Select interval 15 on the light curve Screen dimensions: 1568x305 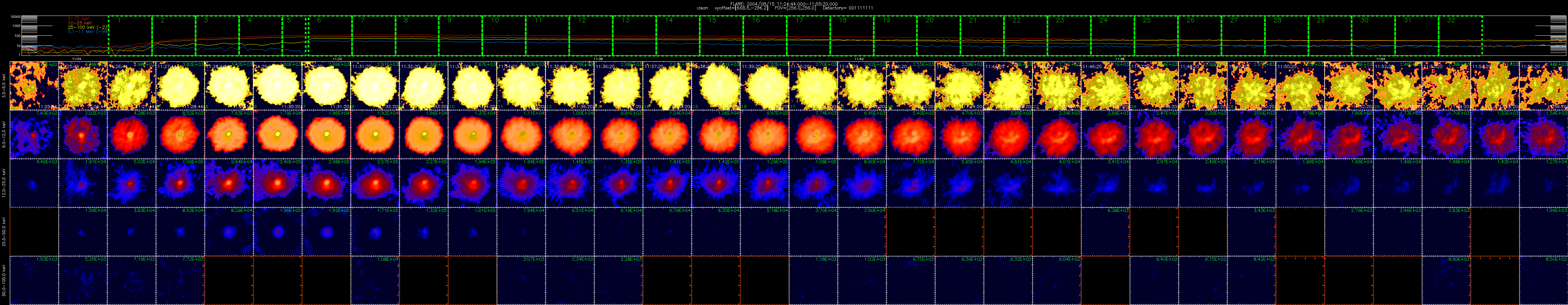(x=721, y=35)
